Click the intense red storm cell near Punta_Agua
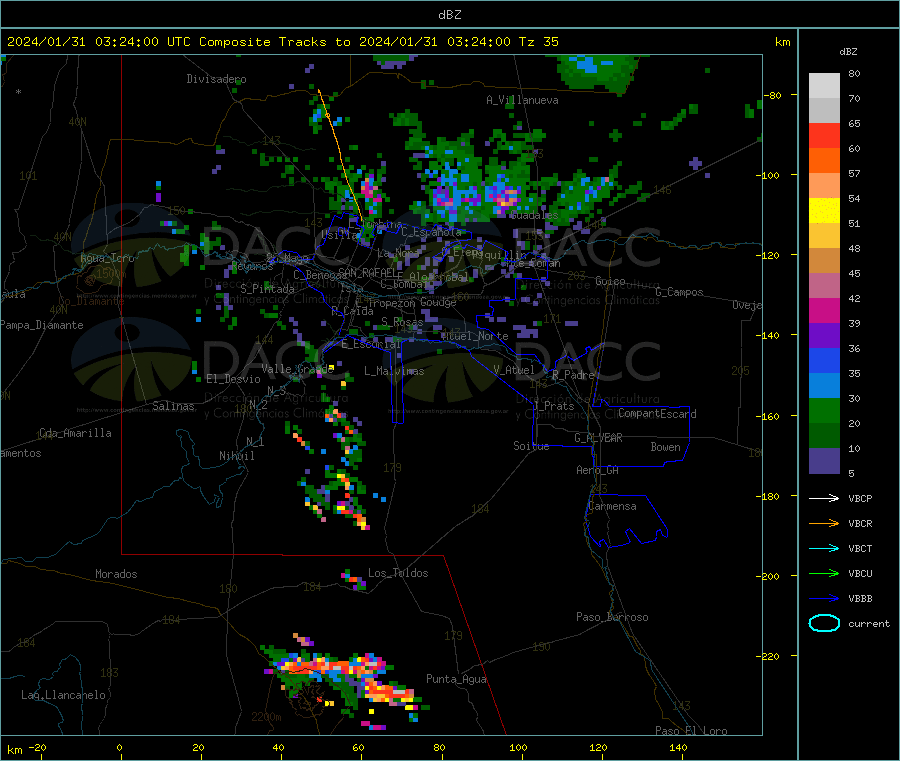The image size is (900, 761). click(389, 693)
